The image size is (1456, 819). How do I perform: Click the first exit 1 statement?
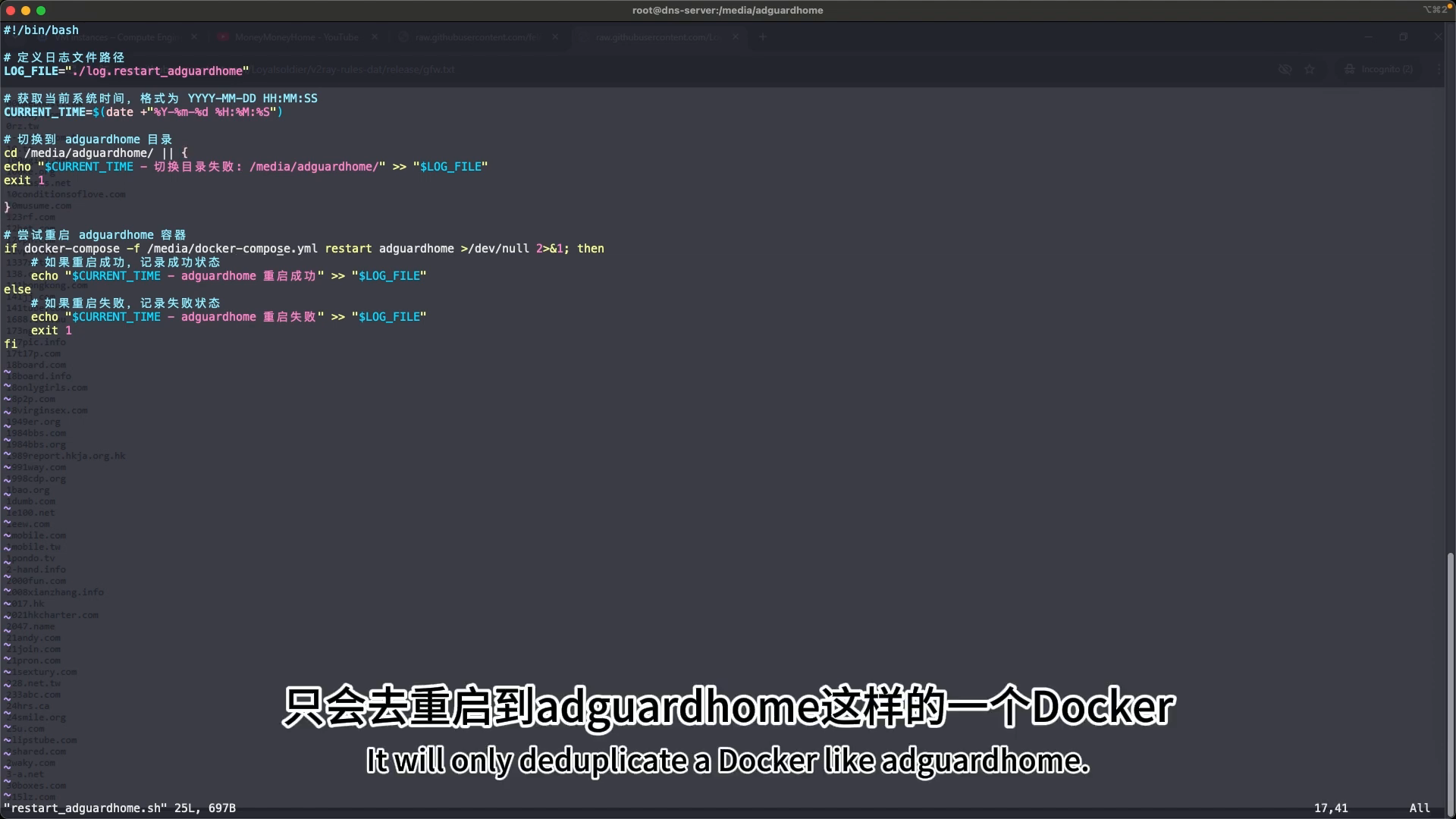coord(24,180)
